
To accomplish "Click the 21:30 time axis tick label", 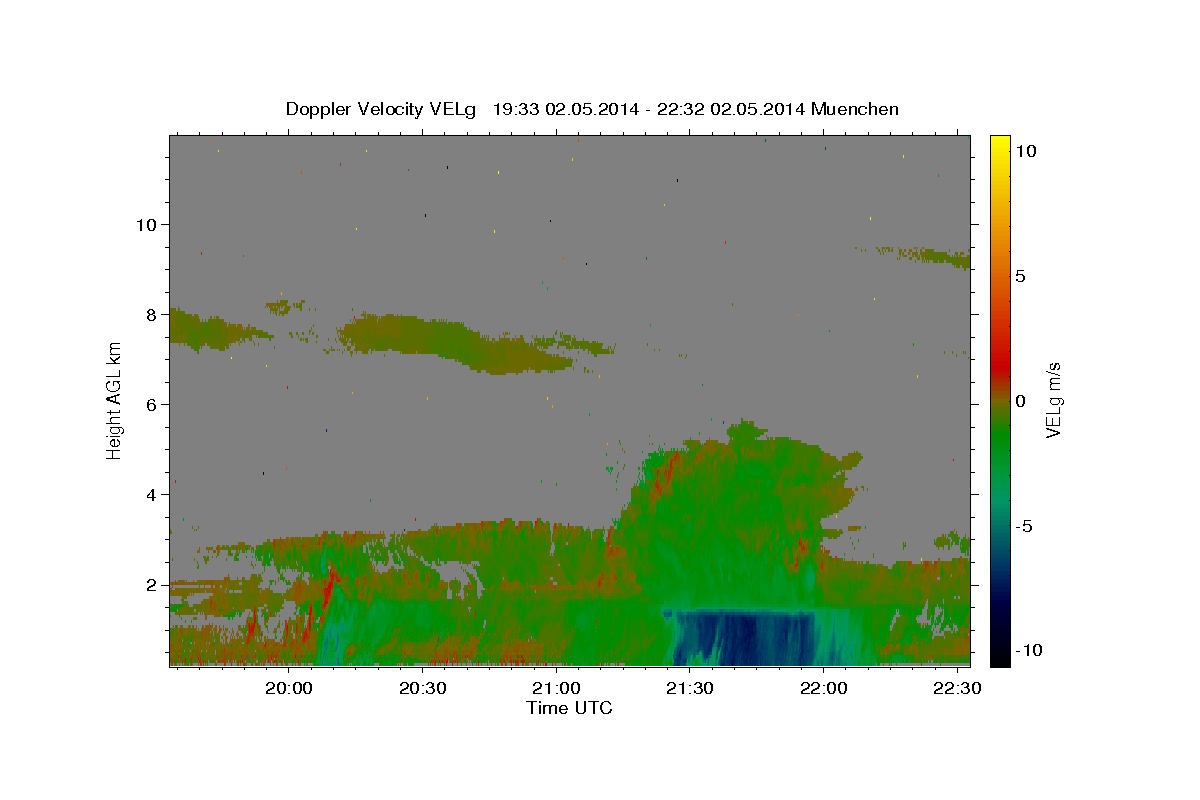I will tap(690, 689).
